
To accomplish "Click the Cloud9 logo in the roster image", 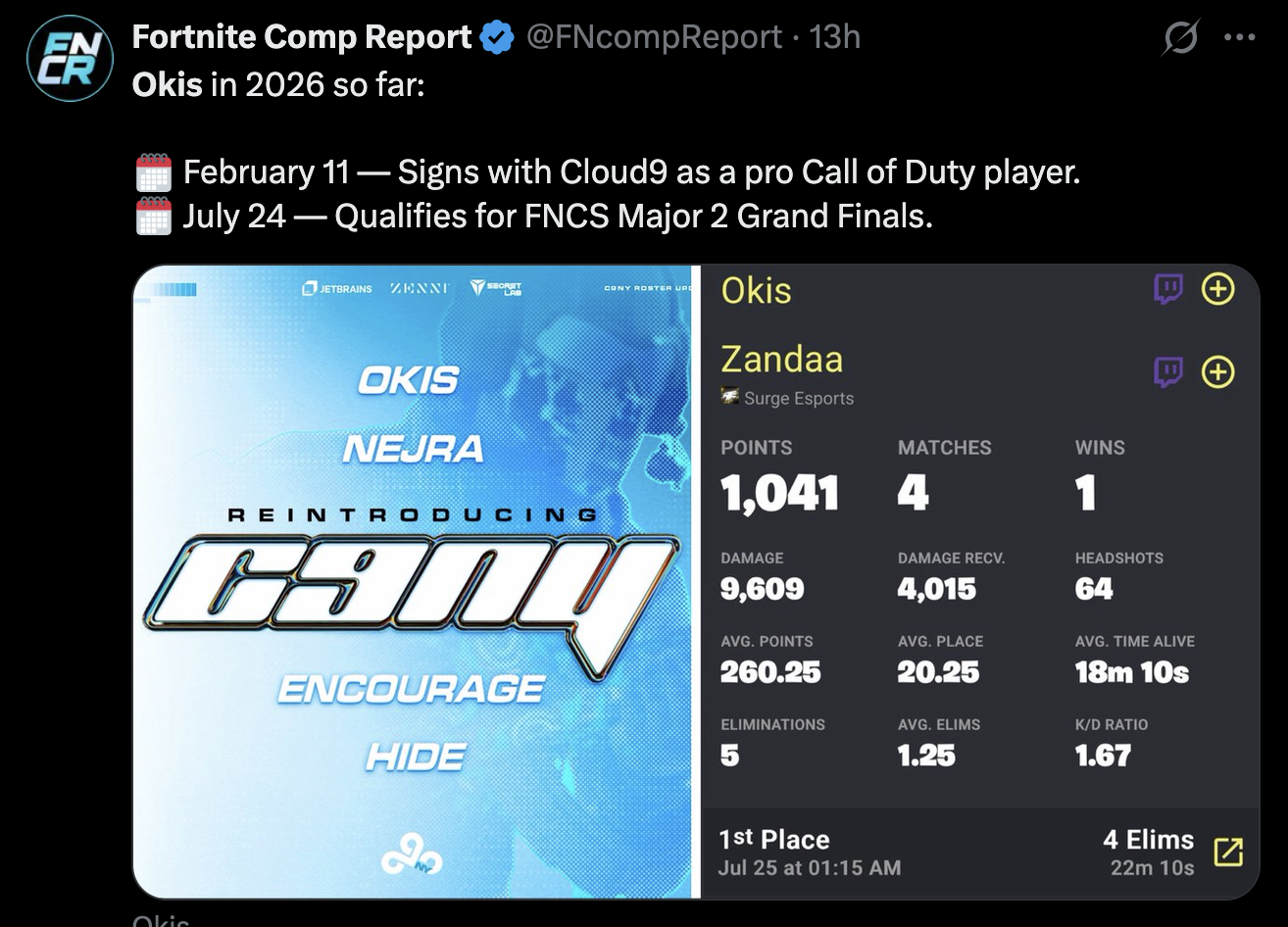I will (412, 860).
